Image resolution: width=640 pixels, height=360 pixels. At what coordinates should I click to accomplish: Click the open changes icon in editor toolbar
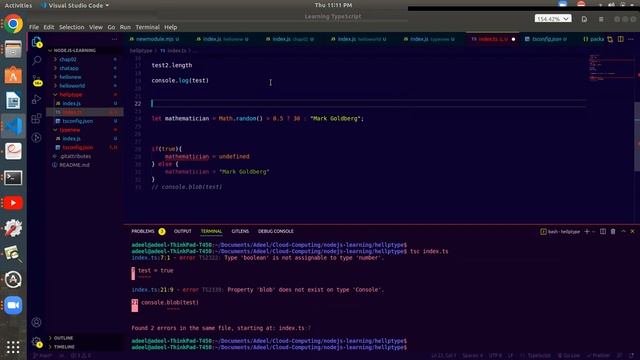610,39
